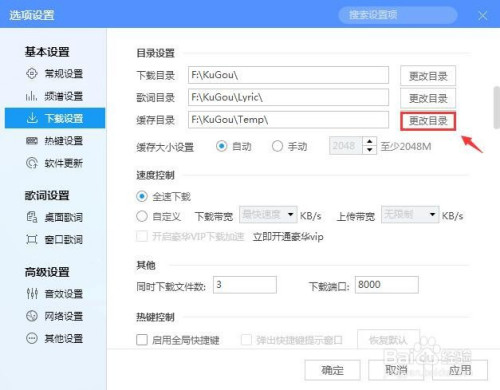Click the 应用 button

[x=460, y=370]
